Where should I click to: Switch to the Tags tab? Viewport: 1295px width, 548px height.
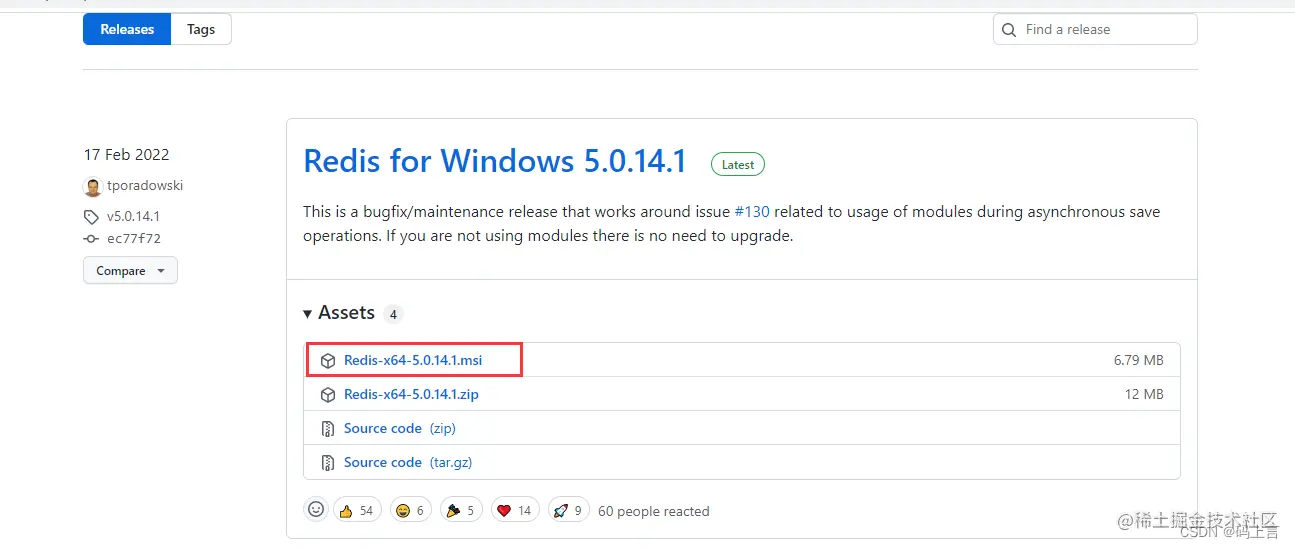click(x=201, y=29)
